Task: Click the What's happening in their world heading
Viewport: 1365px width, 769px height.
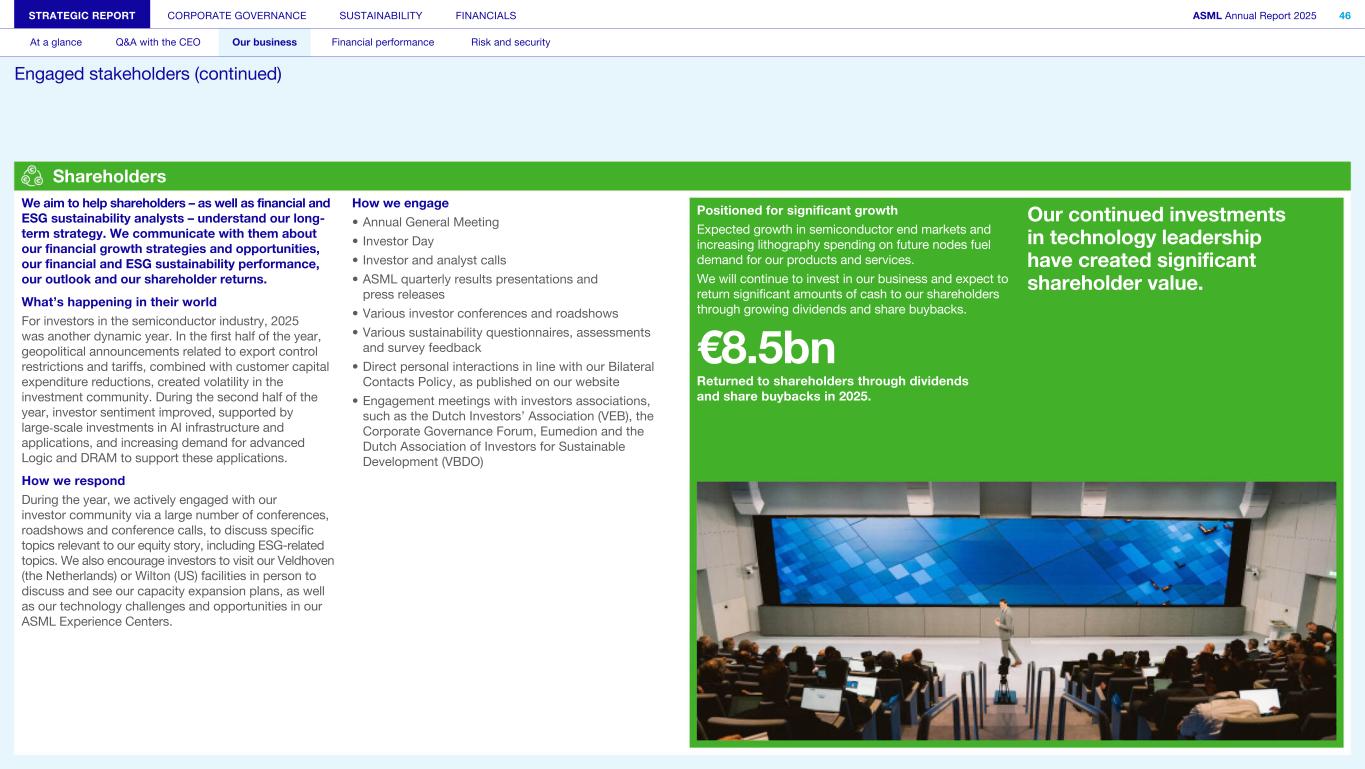Action: (119, 302)
